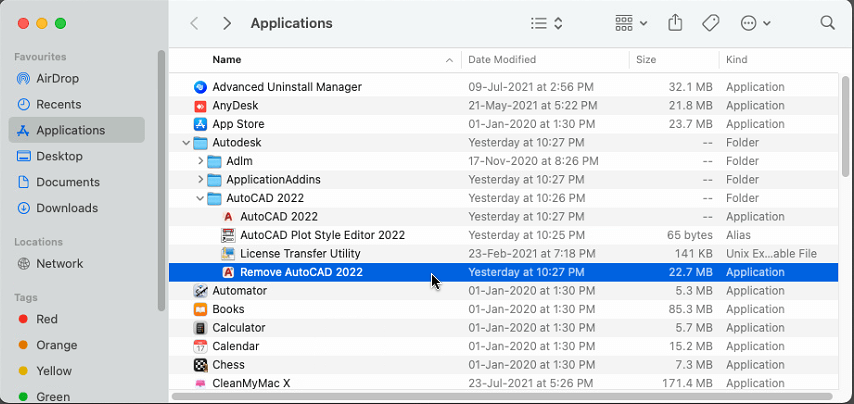Collapse the AutoCAD 2022 folder

pos(200,198)
